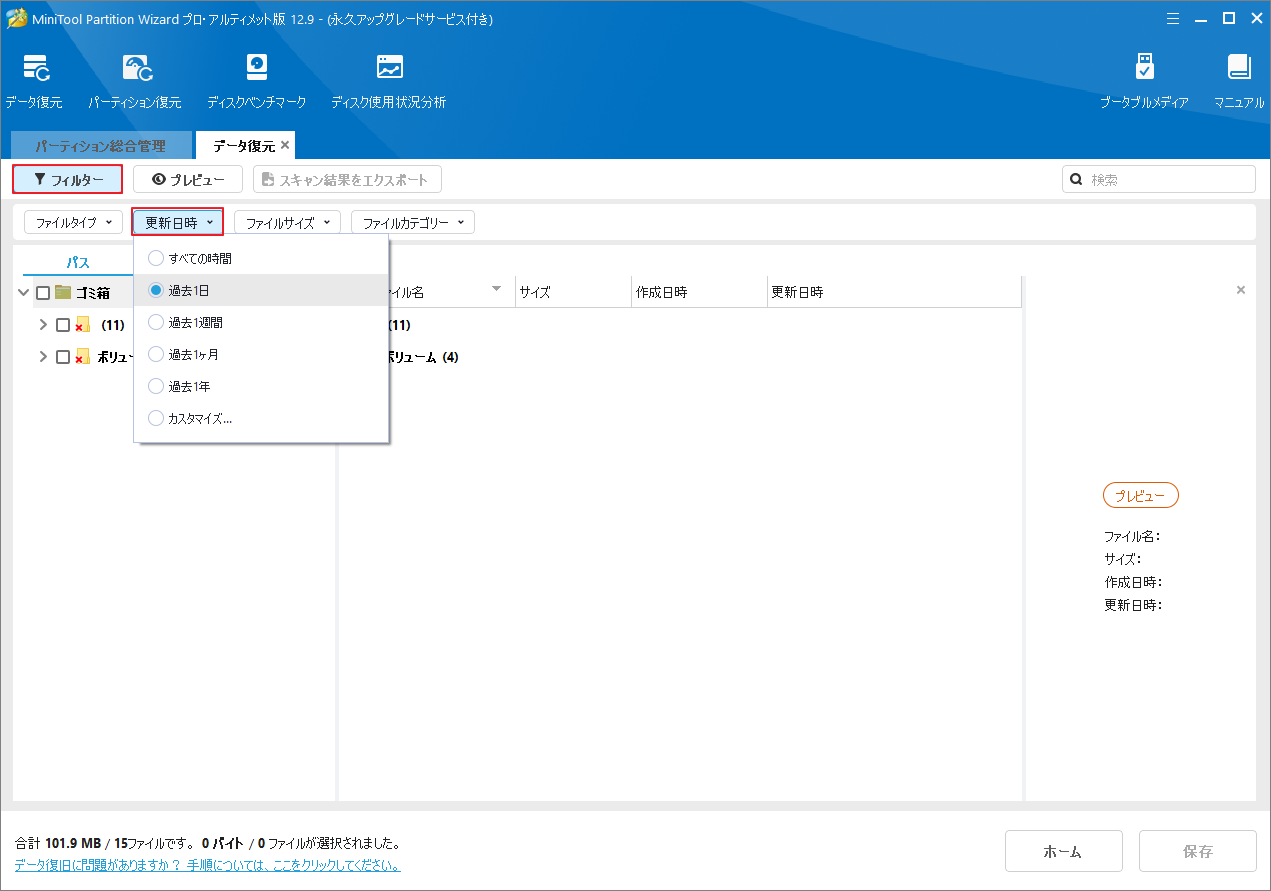Click the MiniTool app logo icon
The height and width of the screenshot is (891, 1271).
(17, 19)
